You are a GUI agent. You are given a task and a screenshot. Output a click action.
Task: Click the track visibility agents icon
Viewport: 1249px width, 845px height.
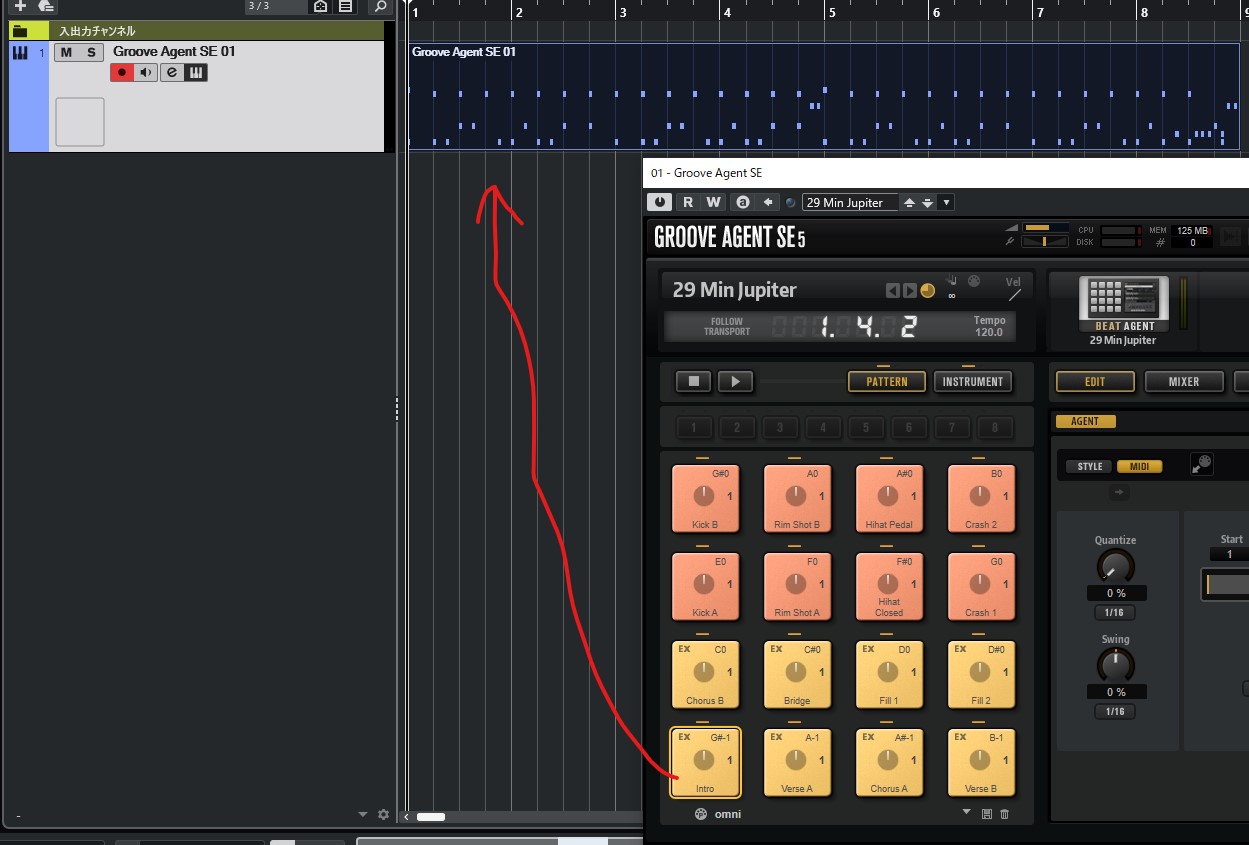320,6
